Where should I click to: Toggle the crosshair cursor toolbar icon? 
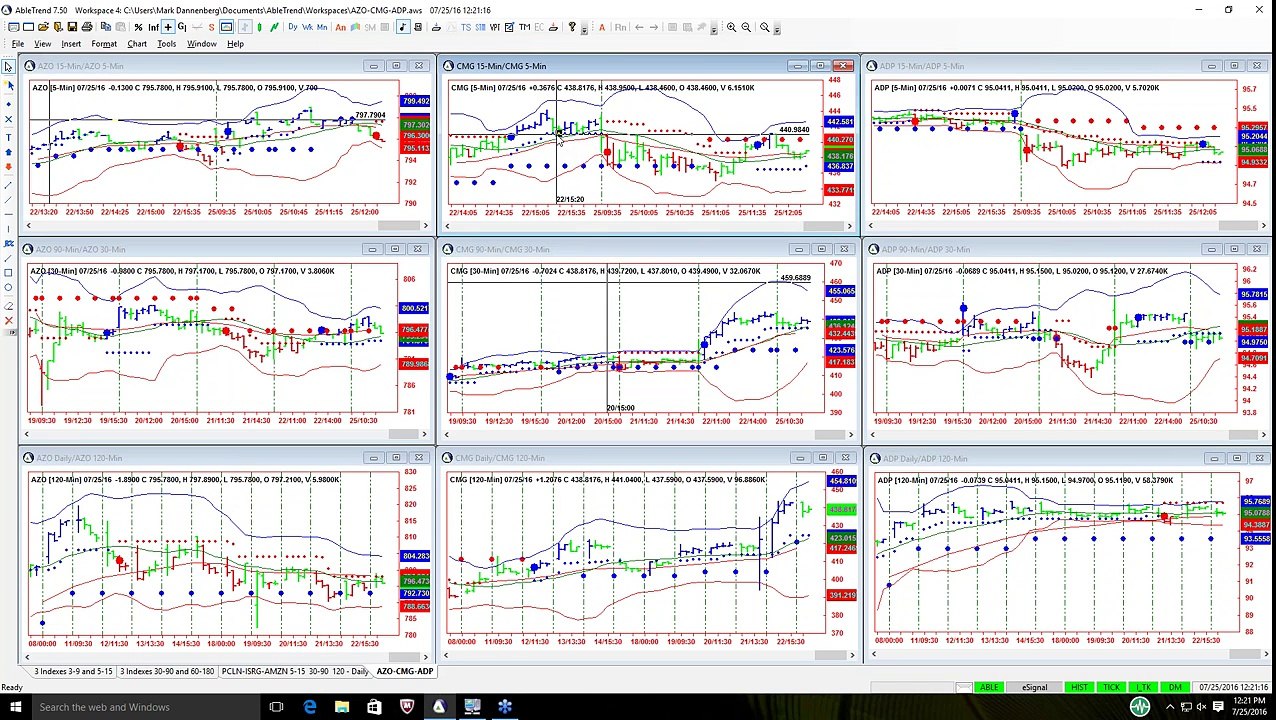pyautogui.click(x=168, y=27)
